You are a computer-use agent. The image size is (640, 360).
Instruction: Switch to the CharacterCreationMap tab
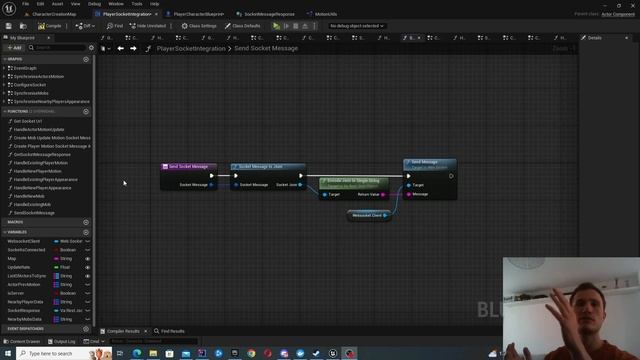[x=50, y=14]
